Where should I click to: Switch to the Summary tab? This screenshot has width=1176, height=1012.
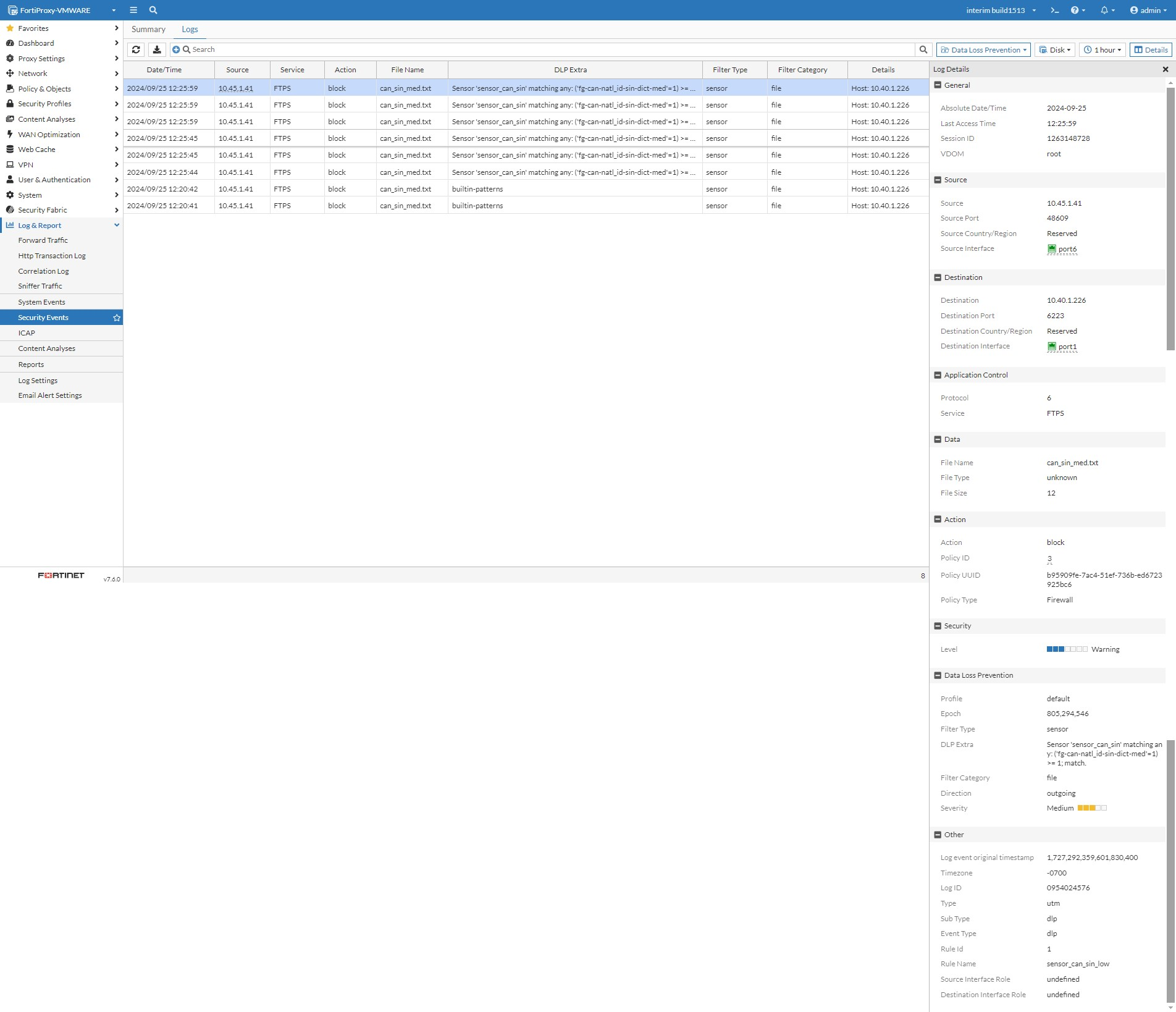(148, 29)
